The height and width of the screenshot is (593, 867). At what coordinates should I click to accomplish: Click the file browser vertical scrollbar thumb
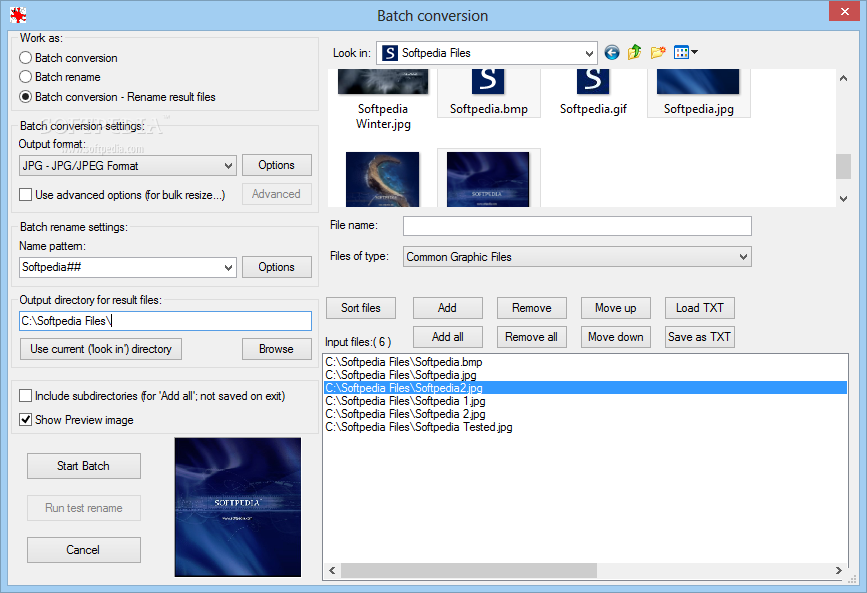(x=843, y=167)
